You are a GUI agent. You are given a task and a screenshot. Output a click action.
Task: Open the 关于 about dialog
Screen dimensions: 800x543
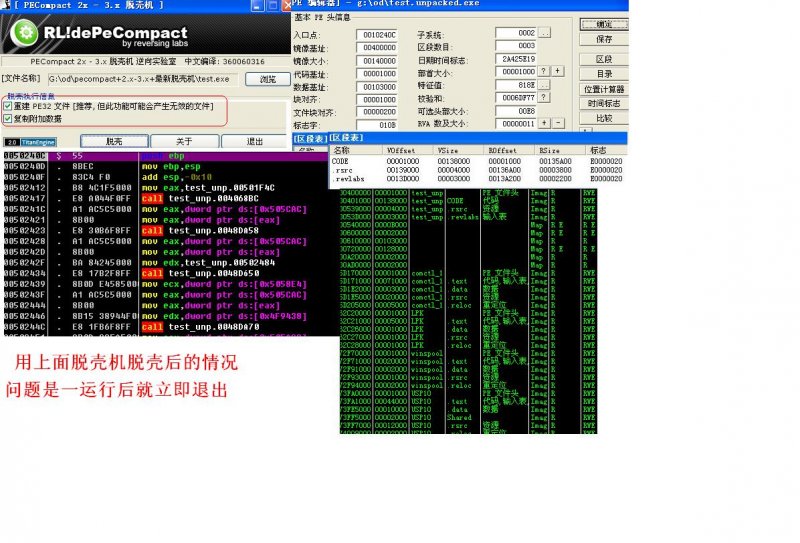coord(184,141)
